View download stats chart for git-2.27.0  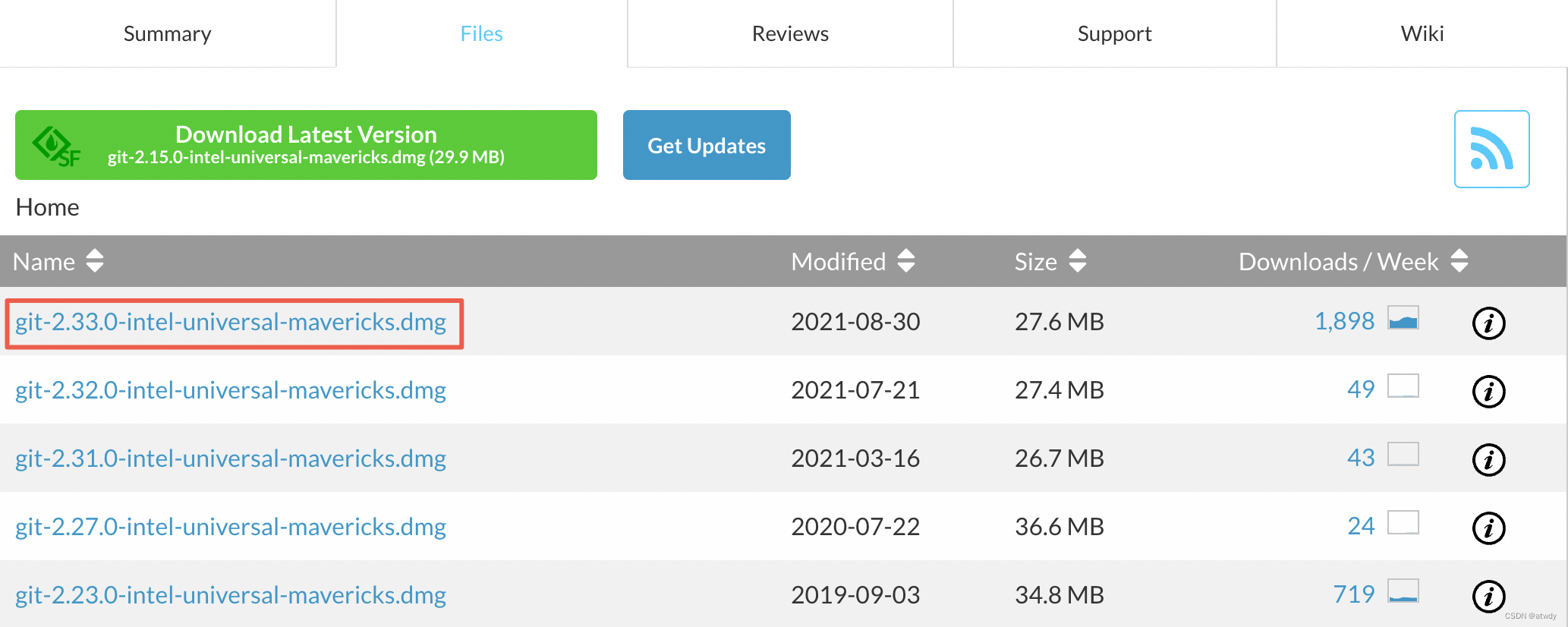tap(1403, 522)
